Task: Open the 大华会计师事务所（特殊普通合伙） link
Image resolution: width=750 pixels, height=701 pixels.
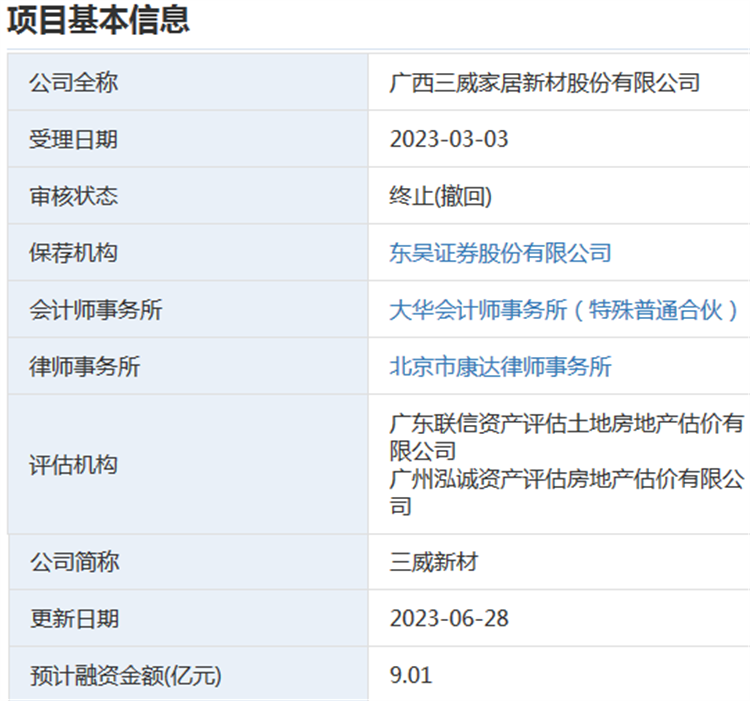Action: pyautogui.click(x=565, y=310)
